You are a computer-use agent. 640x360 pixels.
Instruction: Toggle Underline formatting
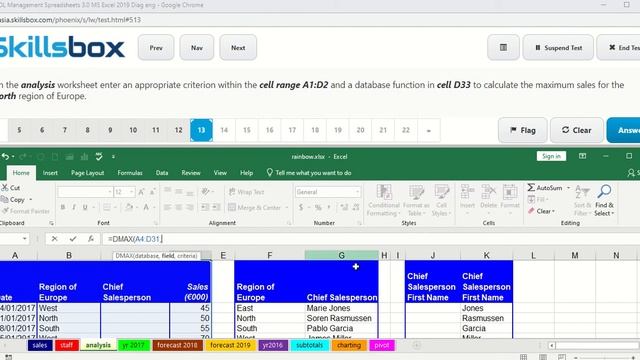(x=85, y=207)
